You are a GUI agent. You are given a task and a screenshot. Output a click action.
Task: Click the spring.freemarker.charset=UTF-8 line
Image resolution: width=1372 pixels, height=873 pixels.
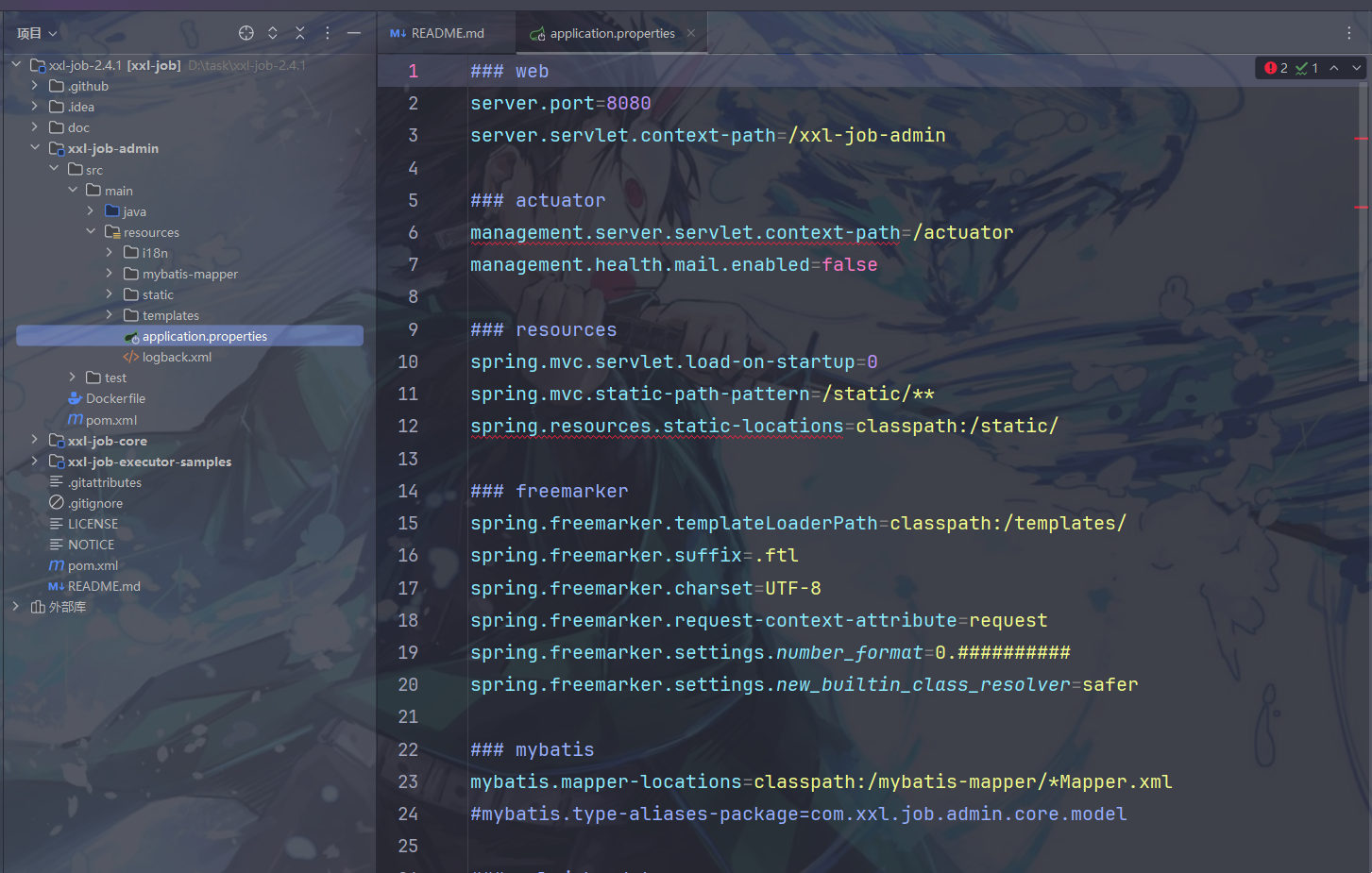click(x=646, y=588)
